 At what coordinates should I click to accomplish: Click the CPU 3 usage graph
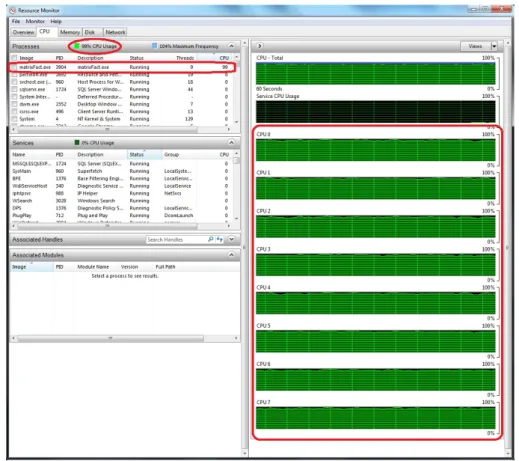click(376, 265)
